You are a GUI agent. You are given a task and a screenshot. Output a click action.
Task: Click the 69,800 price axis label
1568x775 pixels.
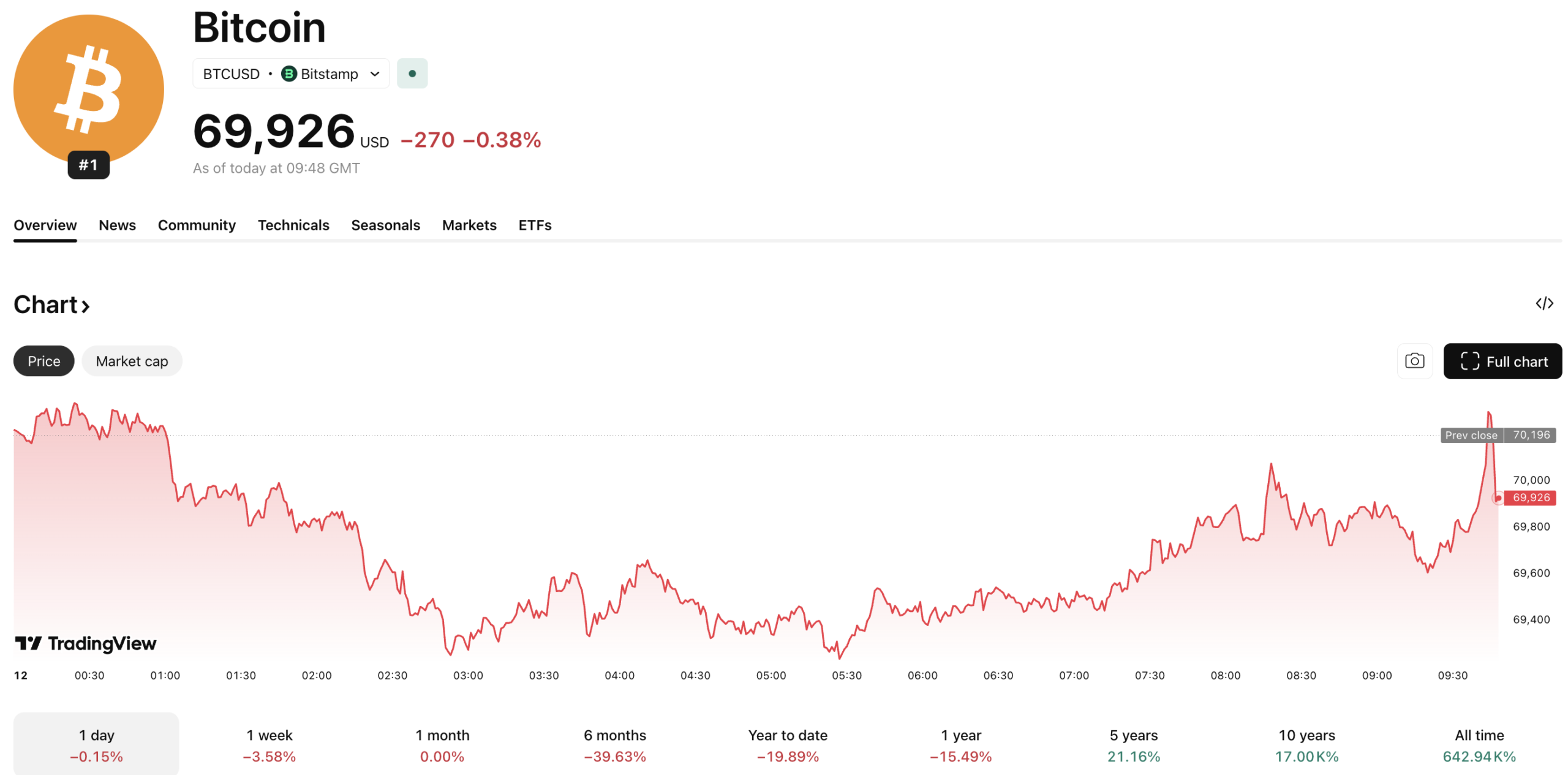coord(1531,526)
